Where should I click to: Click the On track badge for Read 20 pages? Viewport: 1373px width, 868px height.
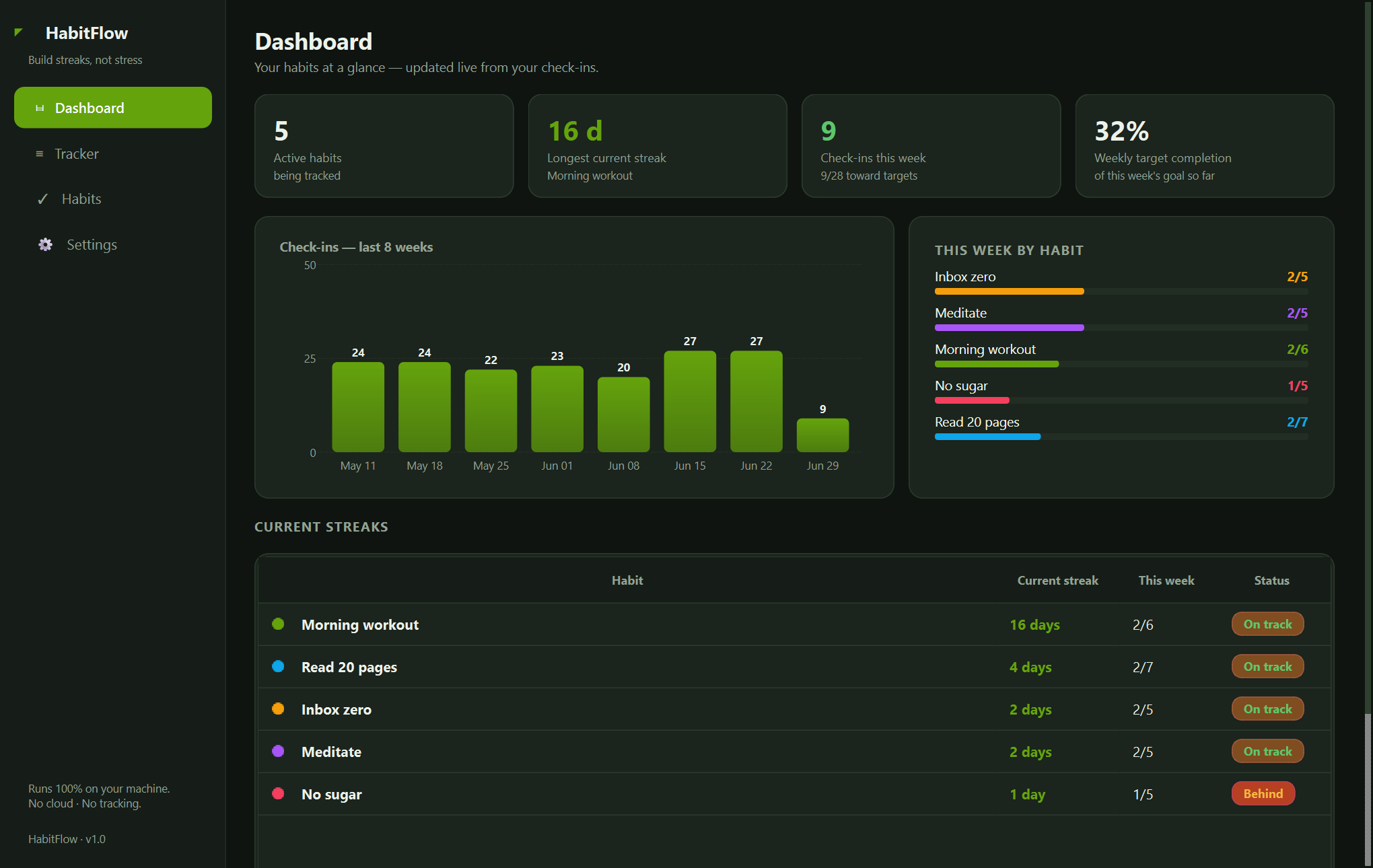[x=1267, y=666]
